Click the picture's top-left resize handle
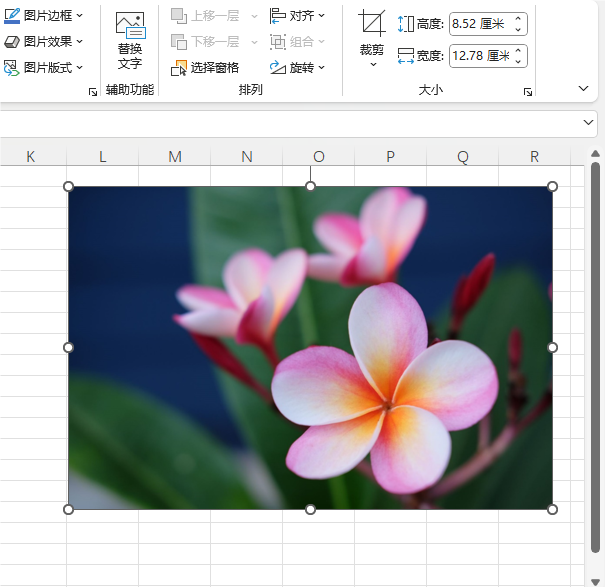The height and width of the screenshot is (587, 605). click(x=68, y=187)
